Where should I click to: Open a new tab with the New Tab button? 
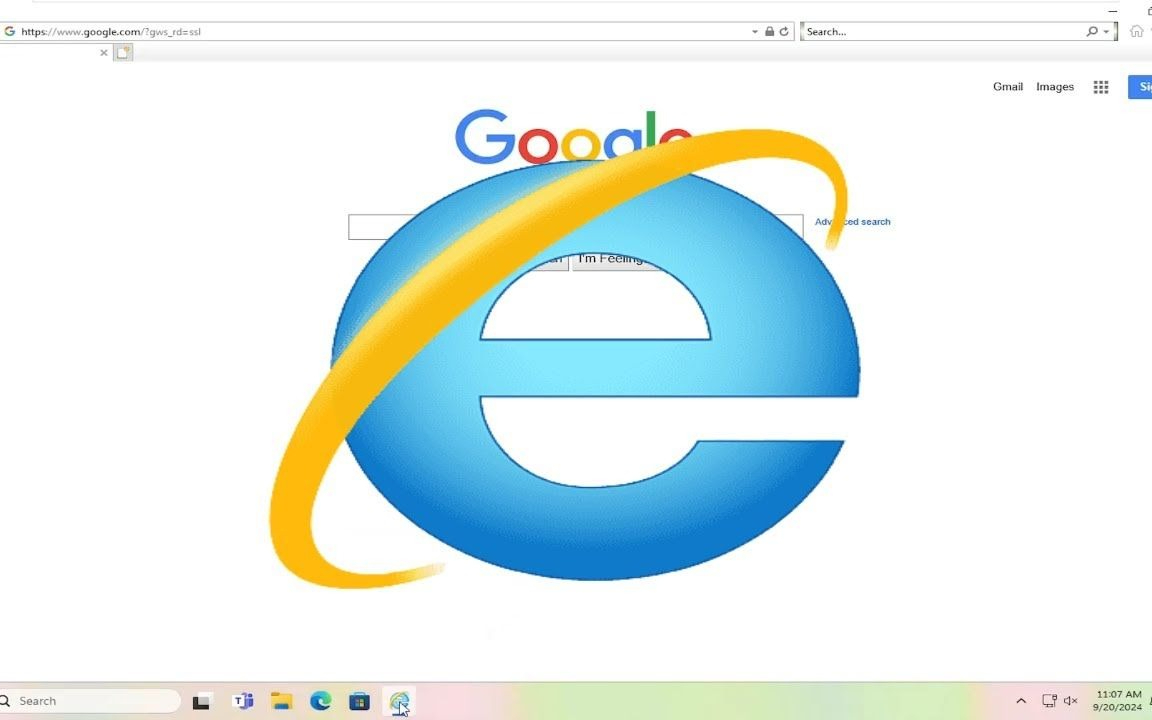pos(123,52)
